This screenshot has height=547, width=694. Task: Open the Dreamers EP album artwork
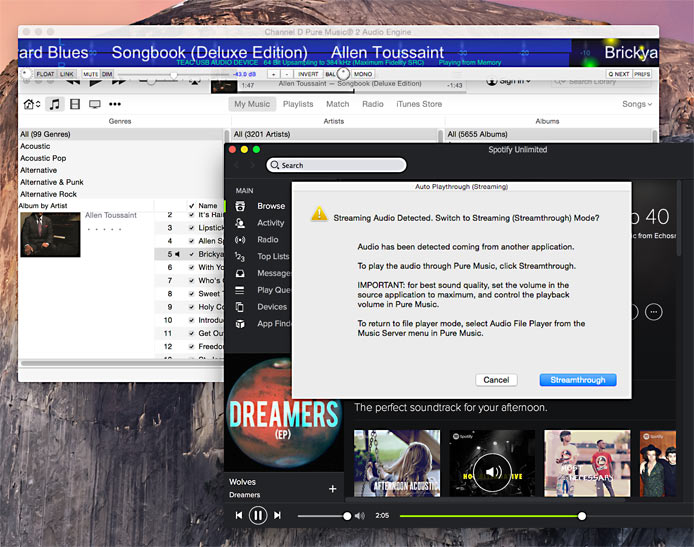coord(284,412)
